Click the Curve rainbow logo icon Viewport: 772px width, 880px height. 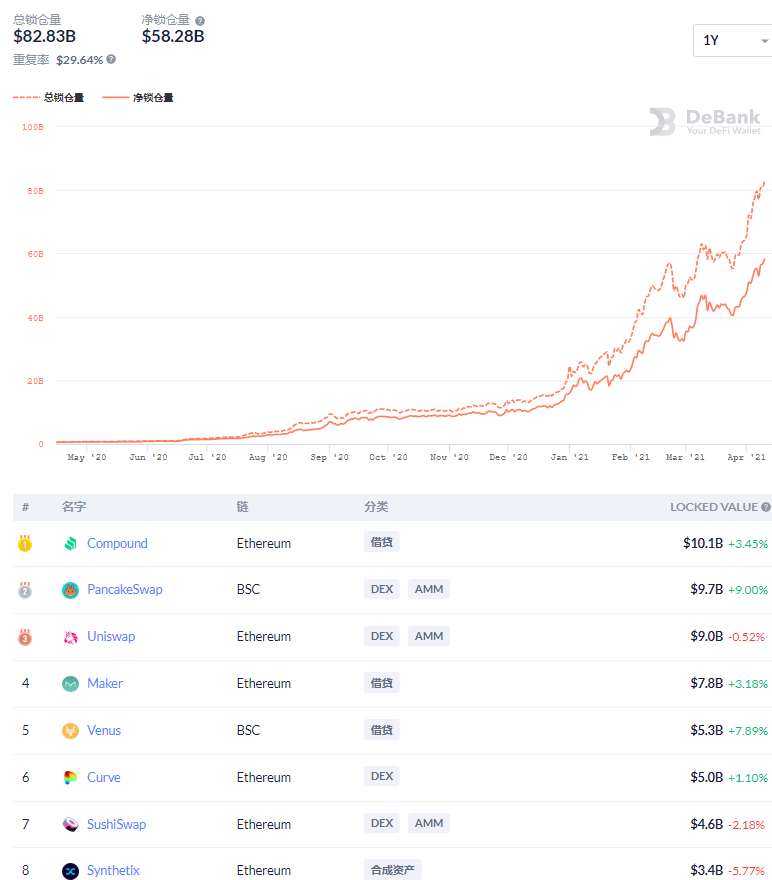(x=70, y=777)
